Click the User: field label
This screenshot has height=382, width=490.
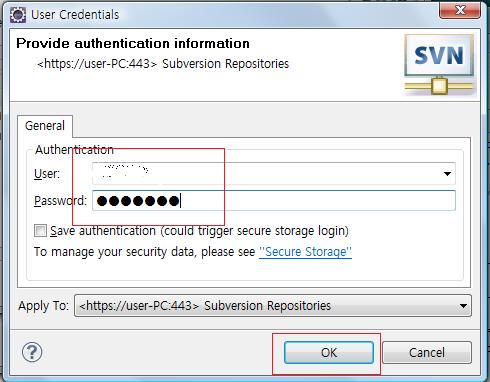click(47, 174)
